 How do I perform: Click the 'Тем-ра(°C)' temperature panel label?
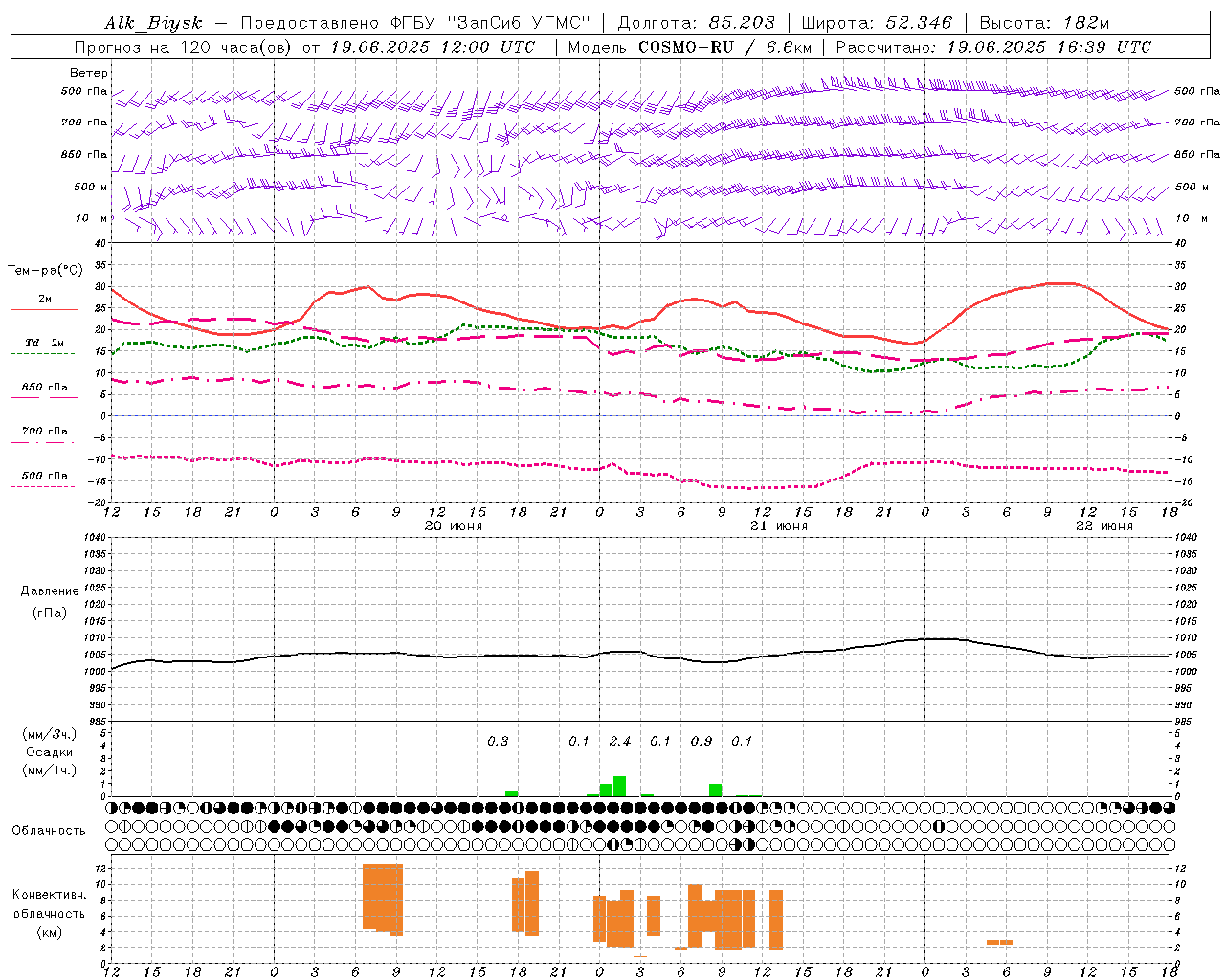pos(45,271)
